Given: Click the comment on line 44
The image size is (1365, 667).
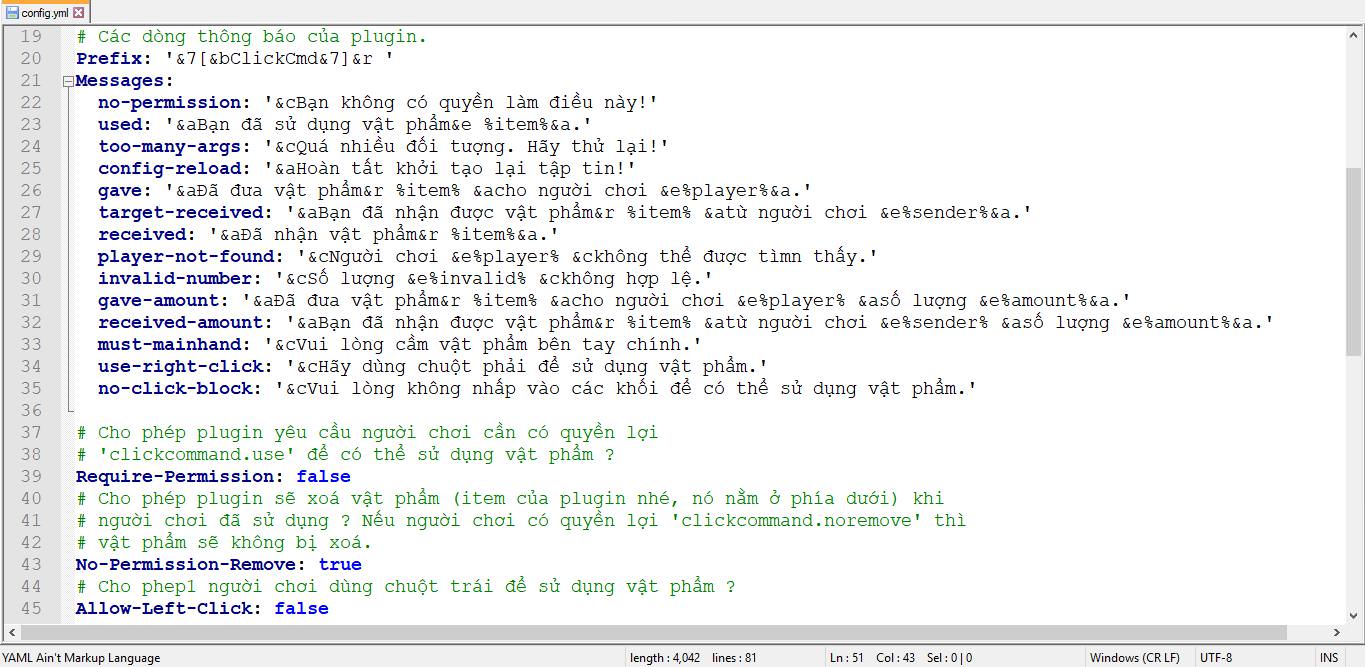Looking at the screenshot, I should (x=406, y=587).
